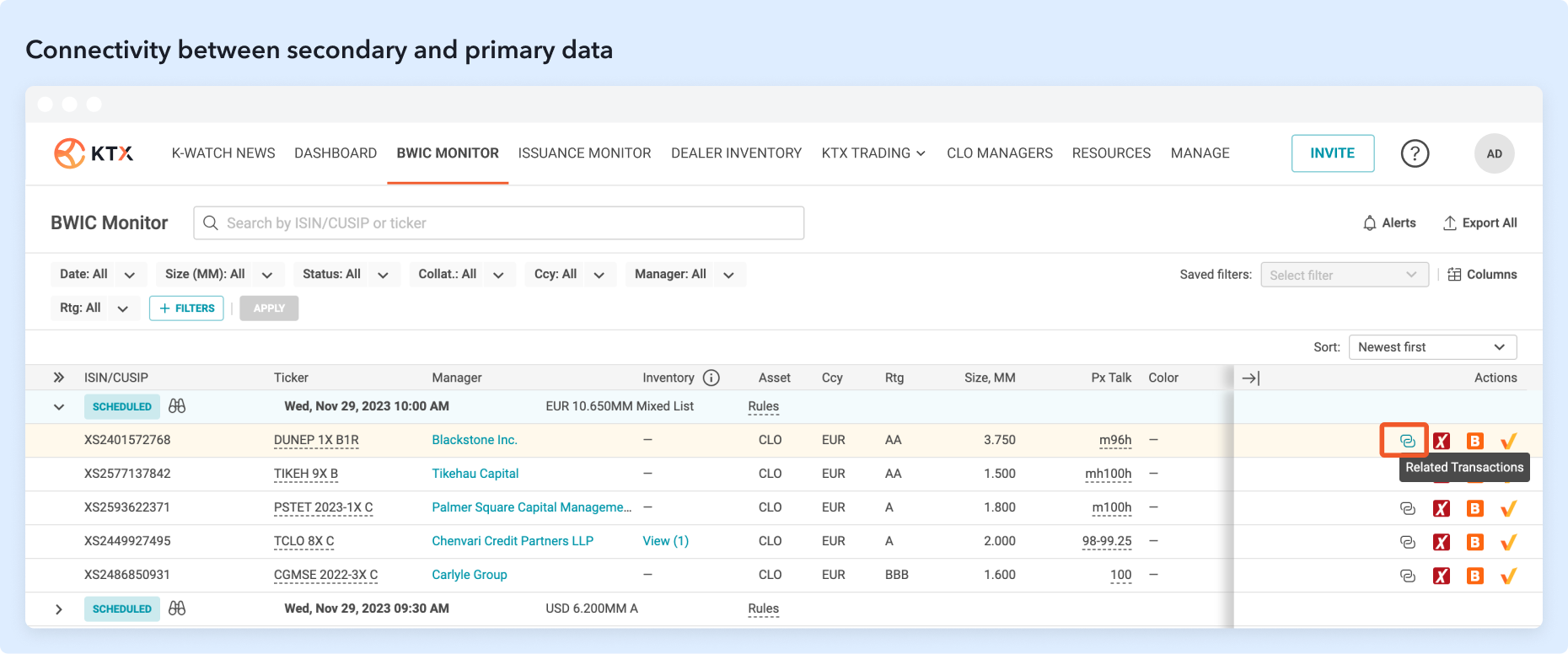Switch to Issuance Monitor tab

(x=584, y=153)
